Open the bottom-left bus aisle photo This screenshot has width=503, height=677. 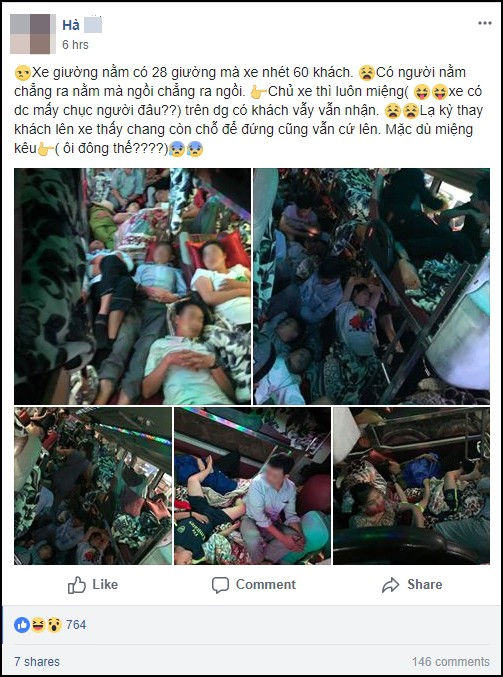(93, 486)
